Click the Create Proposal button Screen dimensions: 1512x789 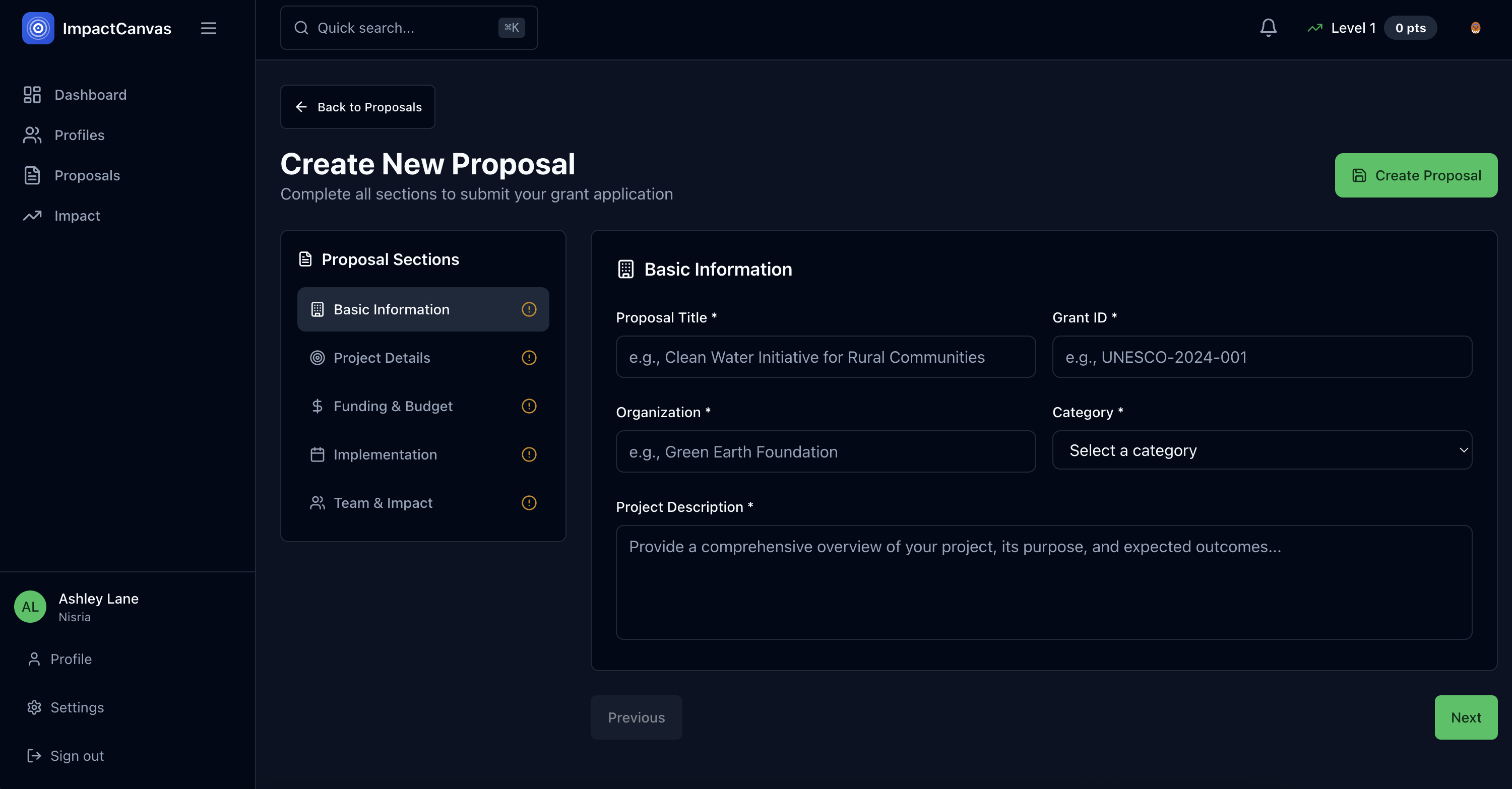pyautogui.click(x=1416, y=175)
